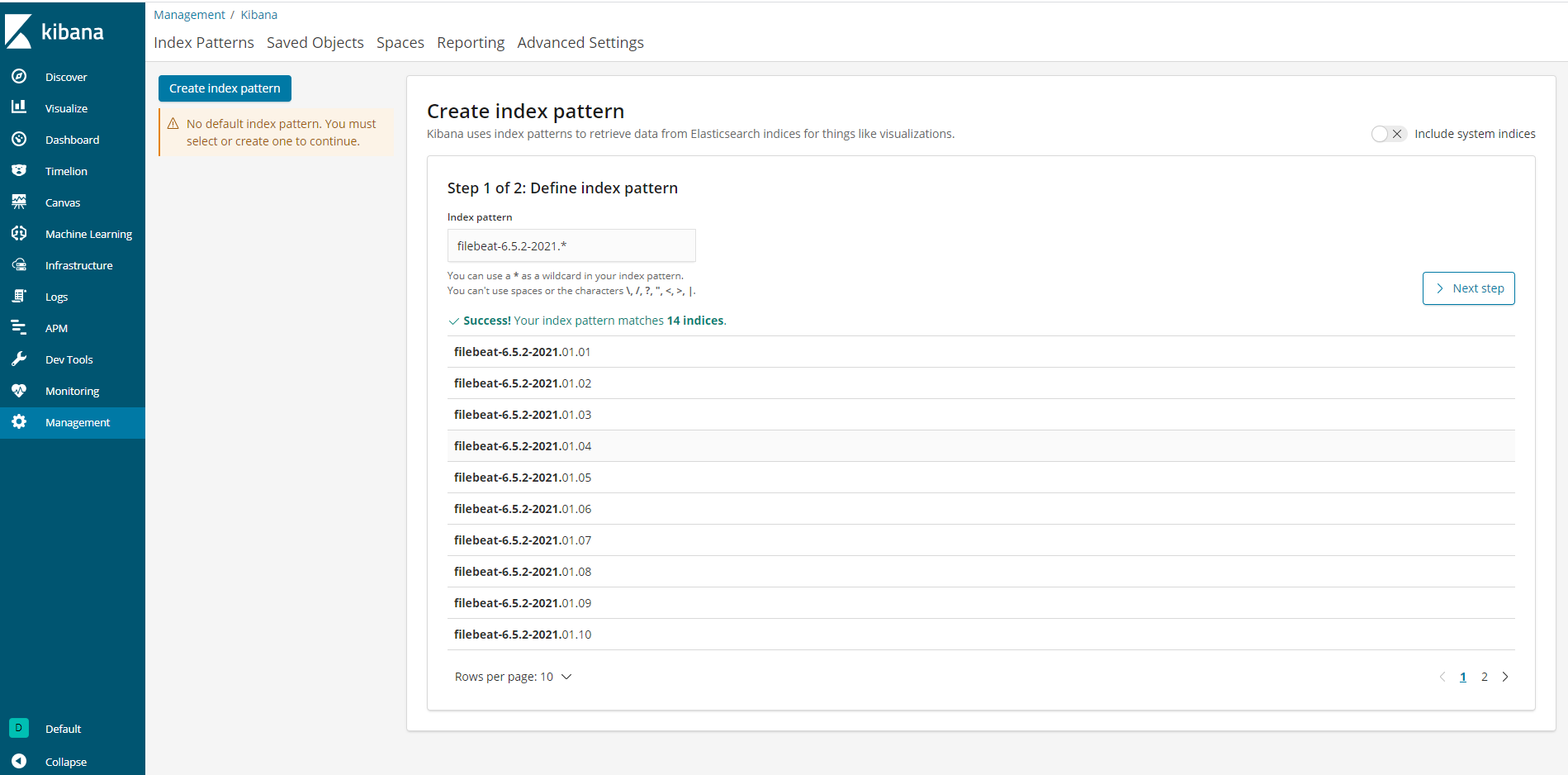Click the Kibana logo icon
The width and height of the screenshot is (1568, 775).
19,31
